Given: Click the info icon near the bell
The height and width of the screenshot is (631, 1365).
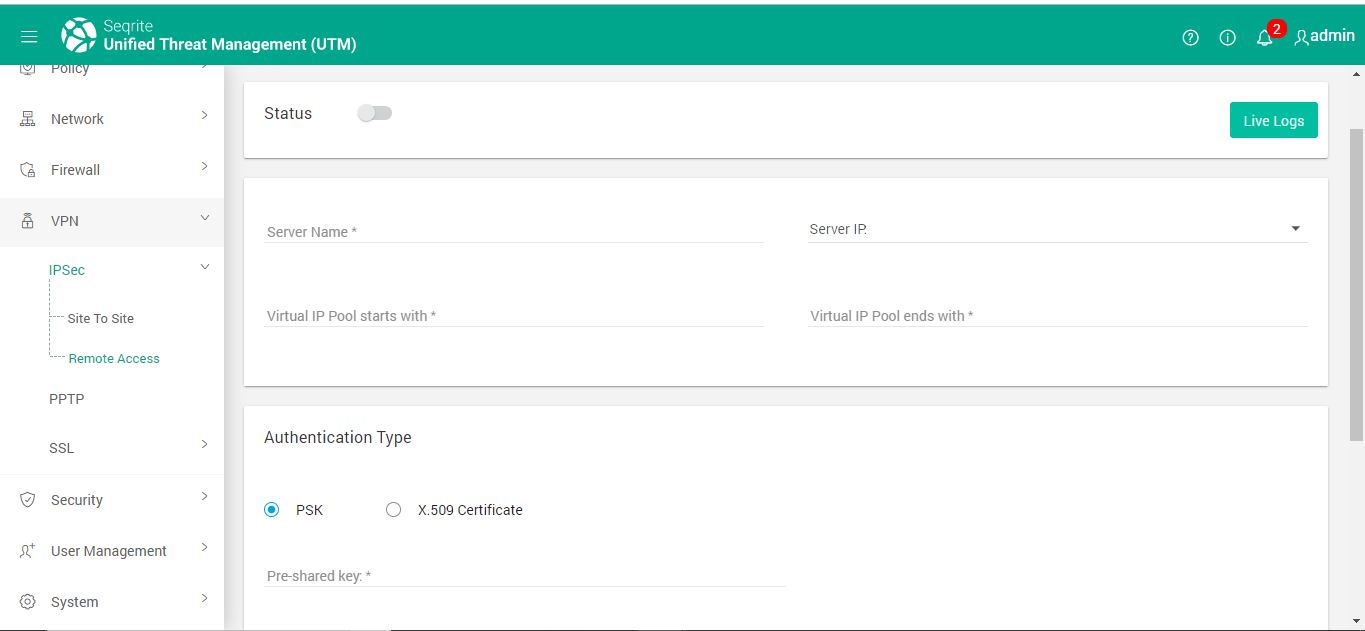Looking at the screenshot, I should (1227, 37).
